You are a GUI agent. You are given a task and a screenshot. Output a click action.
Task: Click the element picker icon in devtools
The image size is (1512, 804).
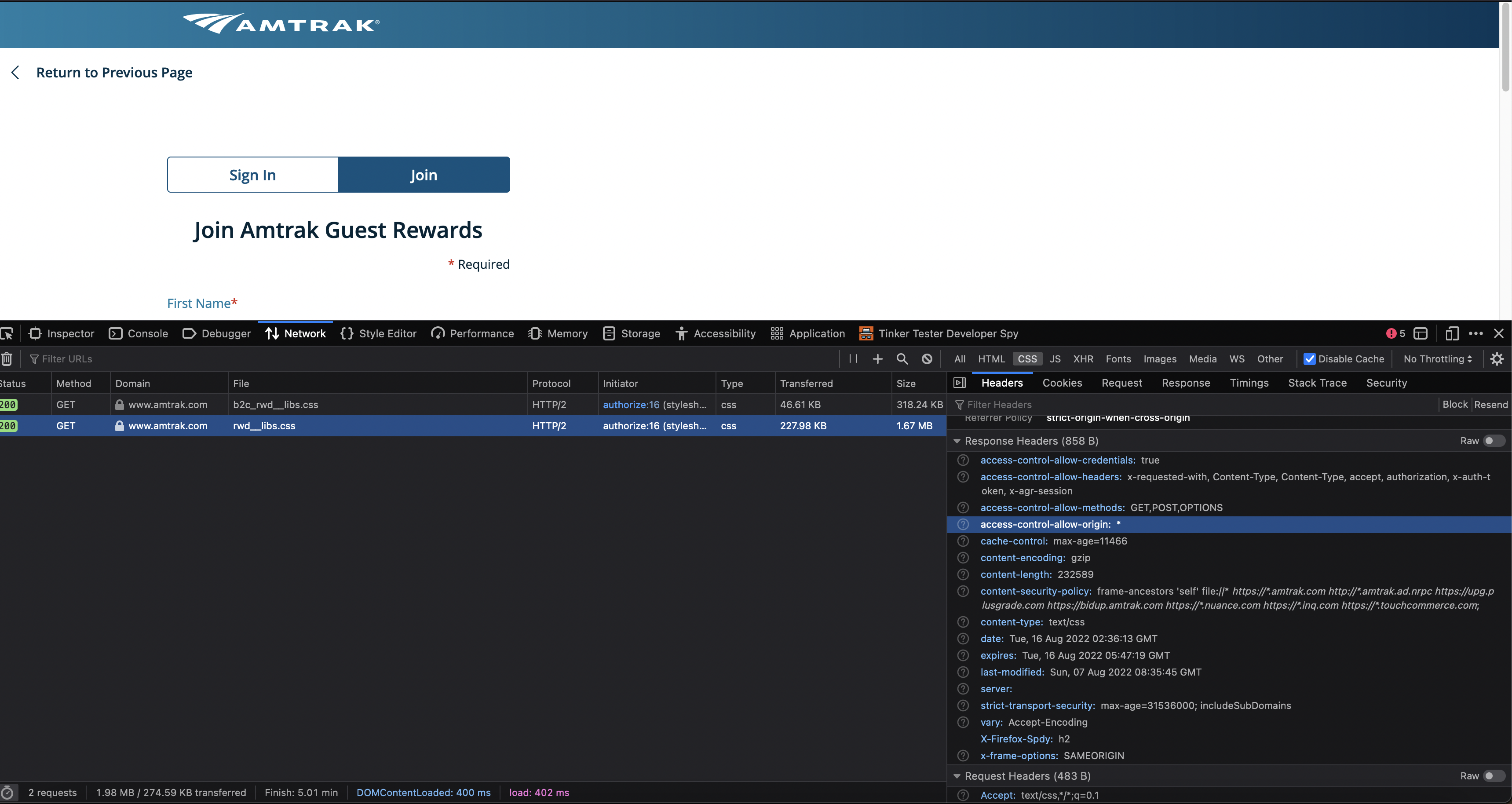tap(7, 334)
